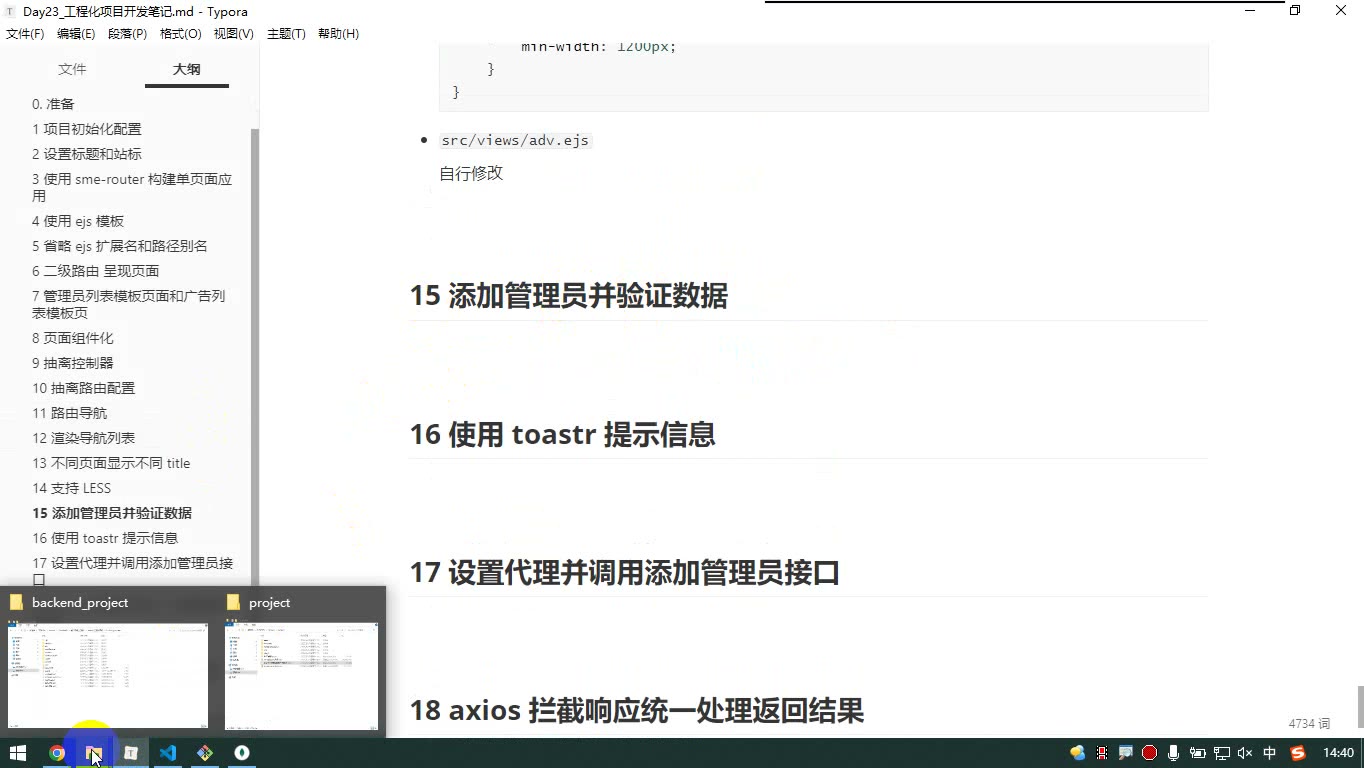
Task: Click the backend_project window preview thumbnail
Action: (108, 674)
